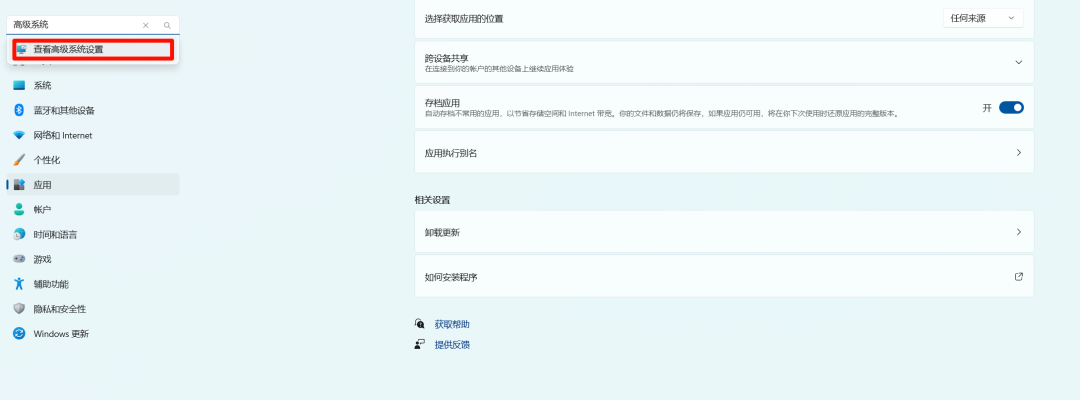This screenshot has width=1080, height=400.
Task: Open 辅助功能 settings
Action: [93, 284]
